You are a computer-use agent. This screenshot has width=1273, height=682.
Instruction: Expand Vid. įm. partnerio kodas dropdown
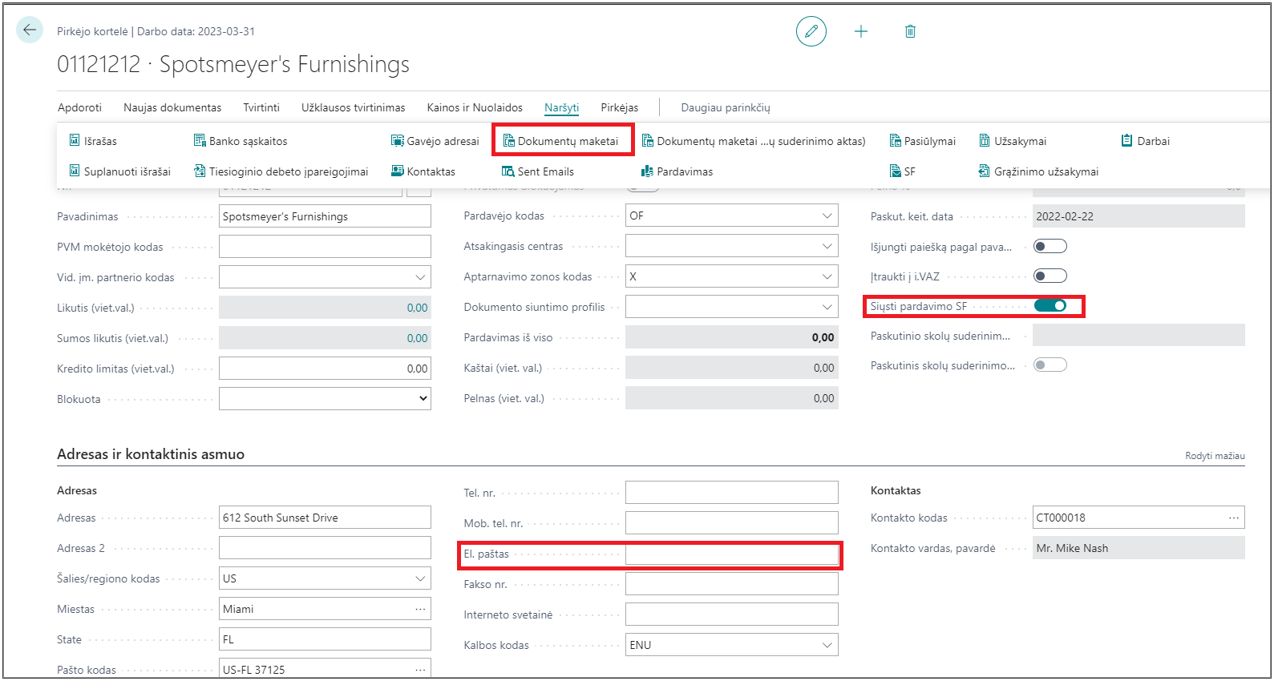point(419,277)
